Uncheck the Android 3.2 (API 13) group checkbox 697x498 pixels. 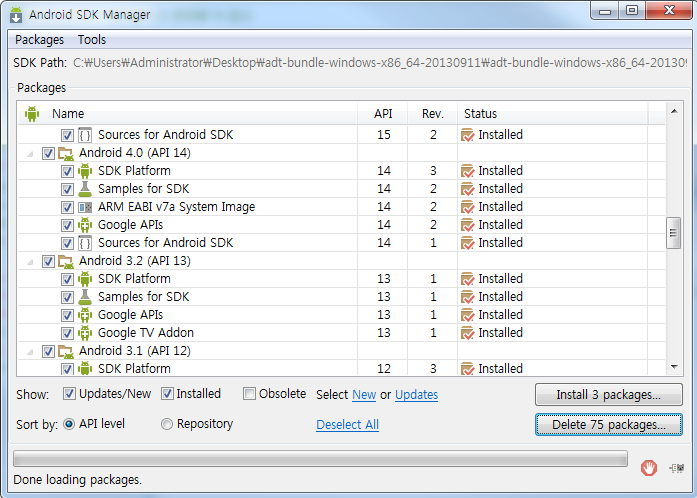tap(48, 261)
